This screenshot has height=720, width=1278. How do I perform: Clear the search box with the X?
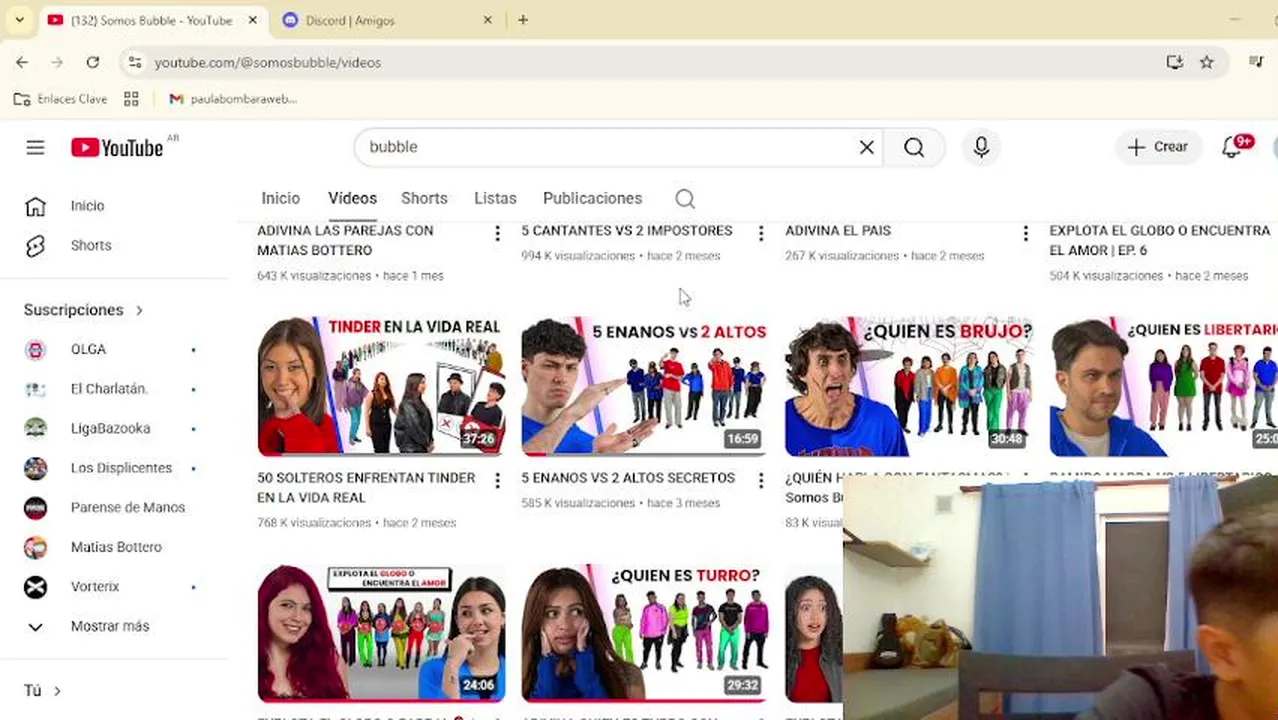coord(867,147)
